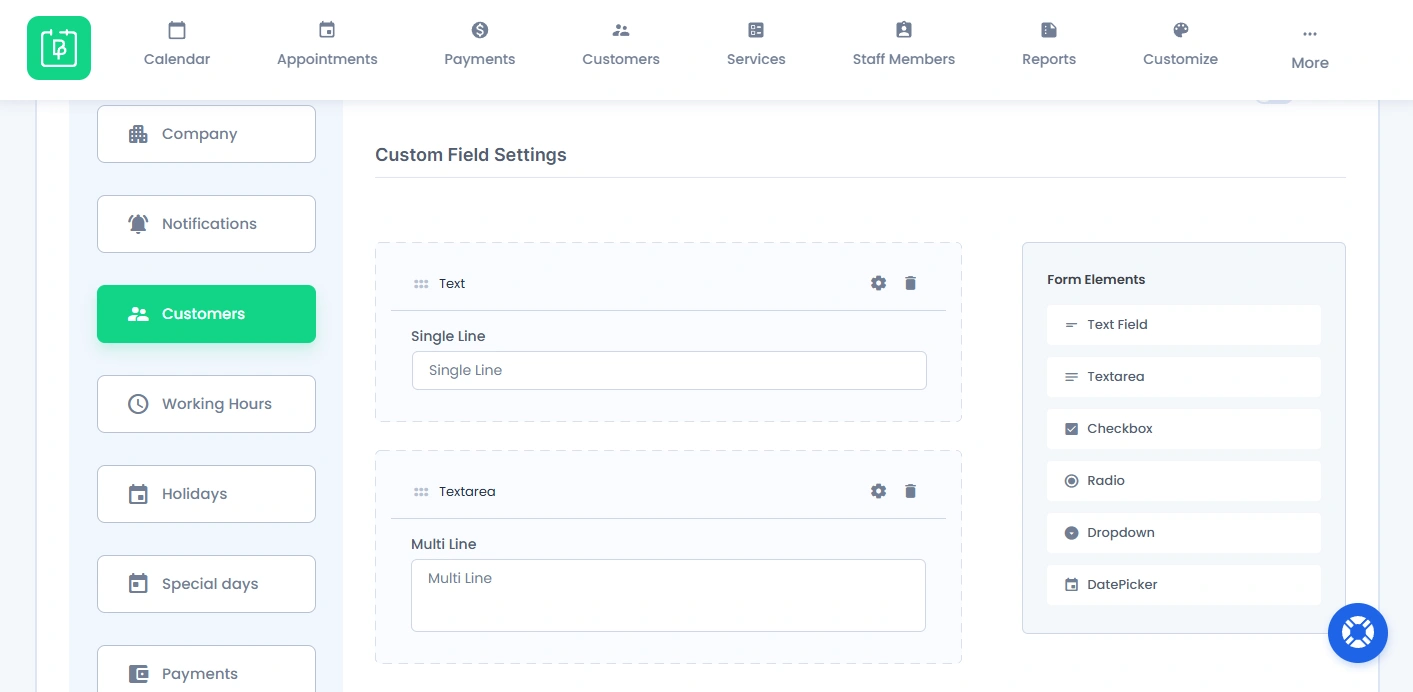This screenshot has width=1413, height=692.
Task: Click the Customers people icon in navbar
Action: click(621, 30)
